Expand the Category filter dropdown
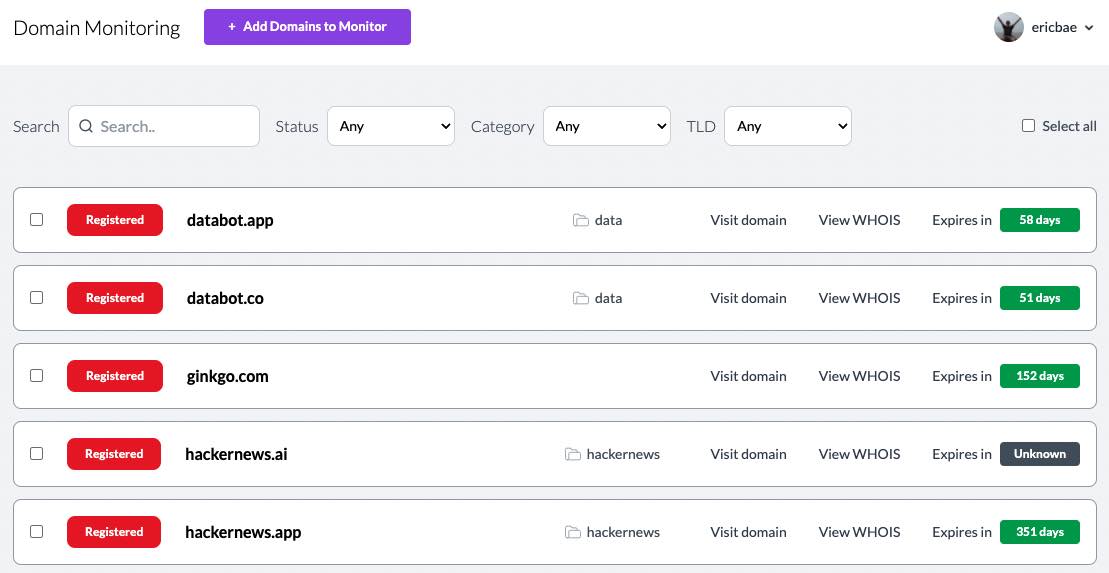Image resolution: width=1109 pixels, height=573 pixels. click(x=607, y=126)
